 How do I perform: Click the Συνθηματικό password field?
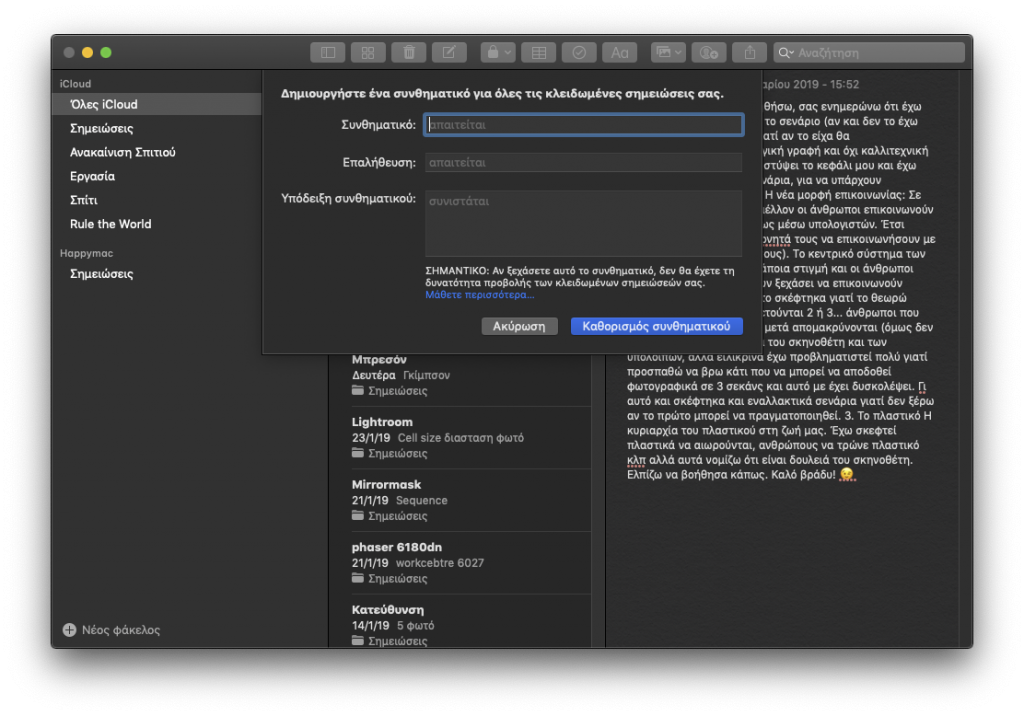tap(583, 125)
